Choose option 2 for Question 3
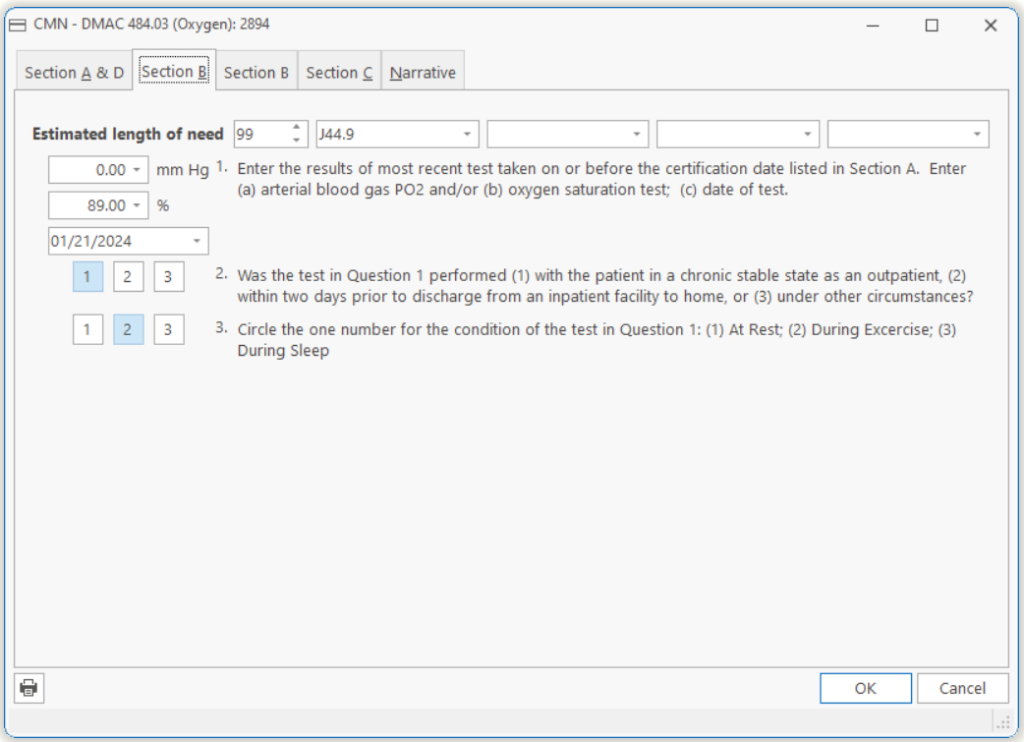 tap(128, 329)
